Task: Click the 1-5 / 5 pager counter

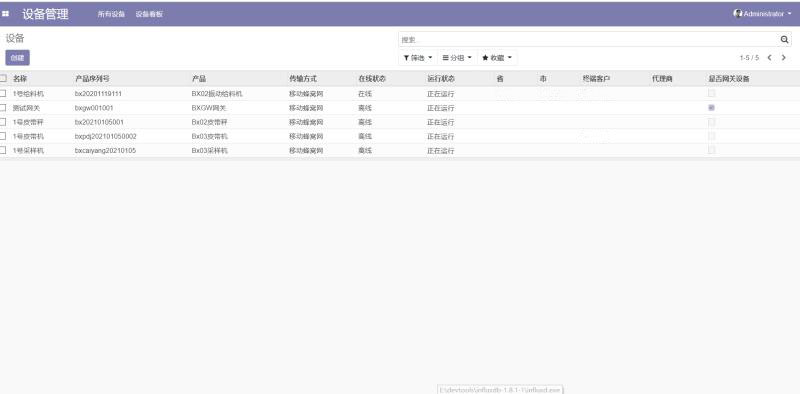Action: click(x=749, y=58)
